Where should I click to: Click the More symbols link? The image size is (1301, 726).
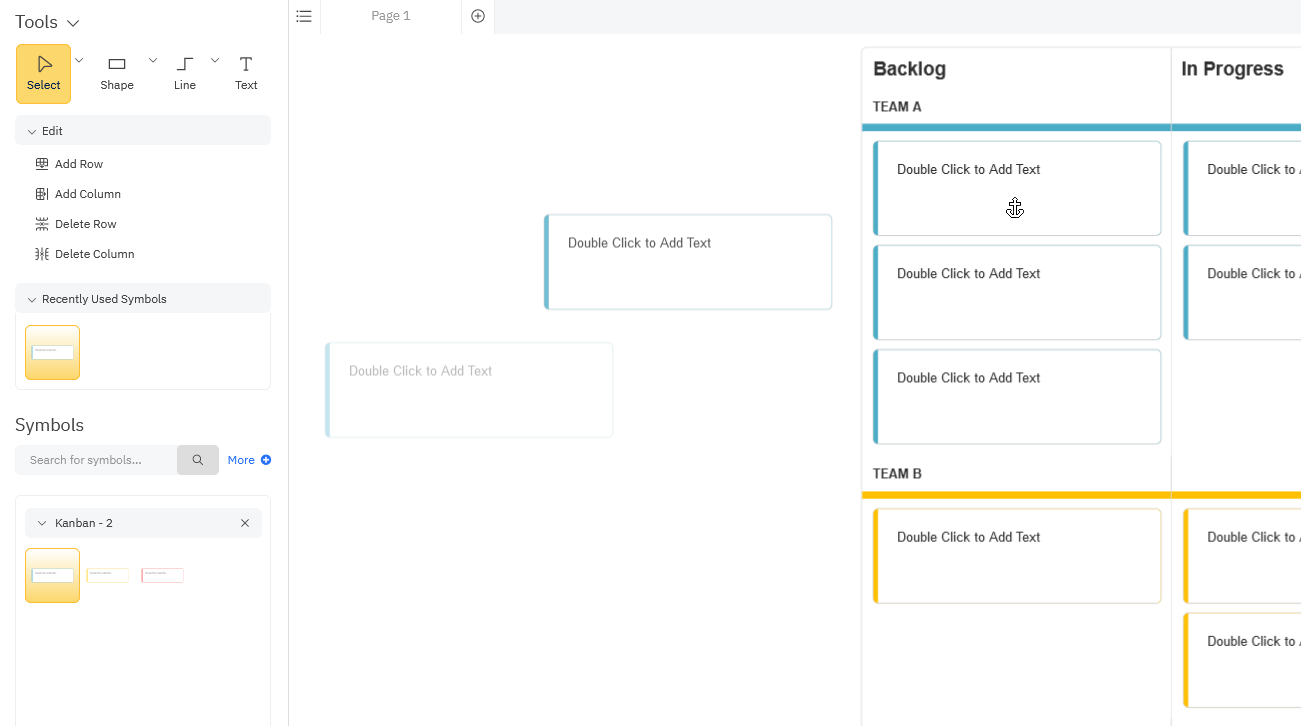pos(249,460)
